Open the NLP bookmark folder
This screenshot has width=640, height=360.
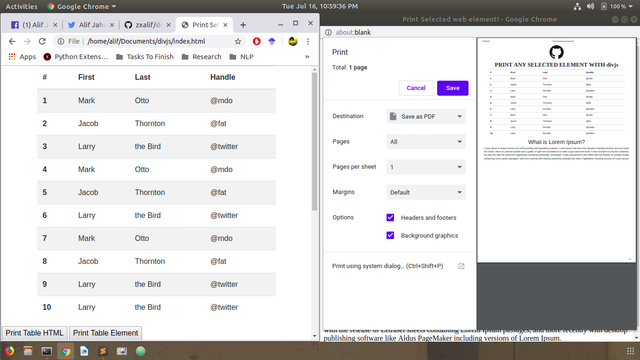point(242,57)
